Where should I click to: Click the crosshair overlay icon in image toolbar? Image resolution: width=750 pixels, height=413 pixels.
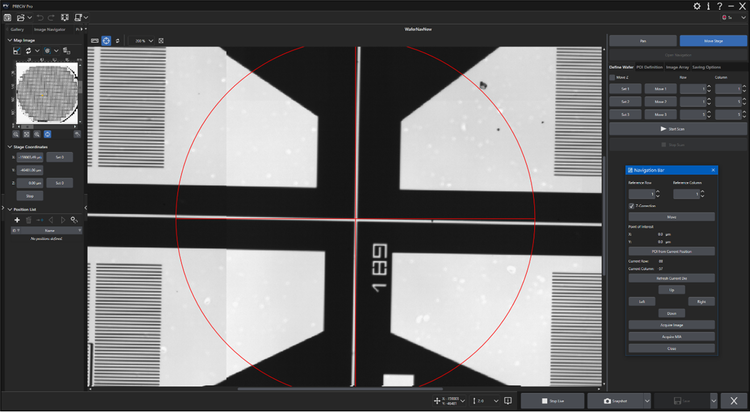coord(106,41)
